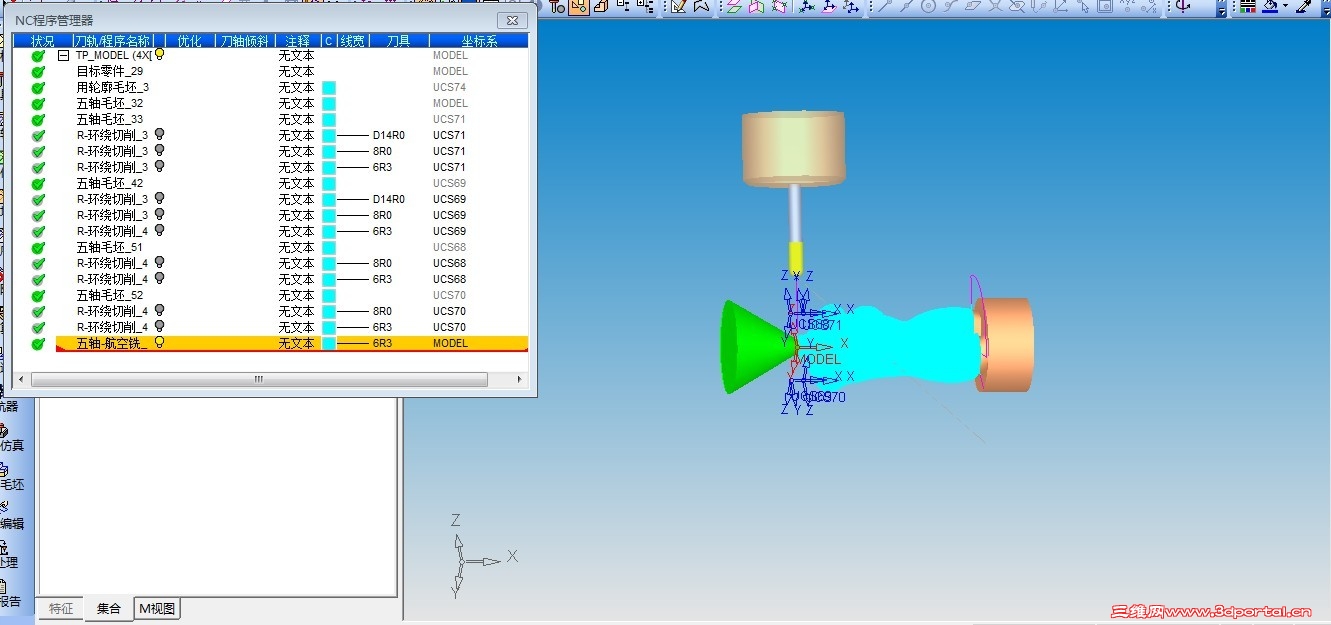Click status checkmark of 用轮廓毛坯_3
Image resolution: width=1331 pixels, height=625 pixels.
coord(39,88)
